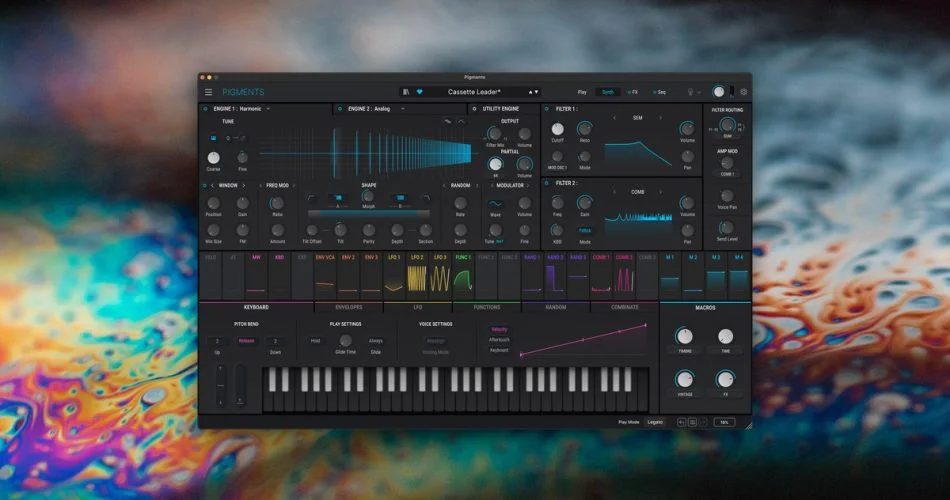This screenshot has width=950, height=500.
Task: Open the hamburger main menu
Action: (208, 92)
